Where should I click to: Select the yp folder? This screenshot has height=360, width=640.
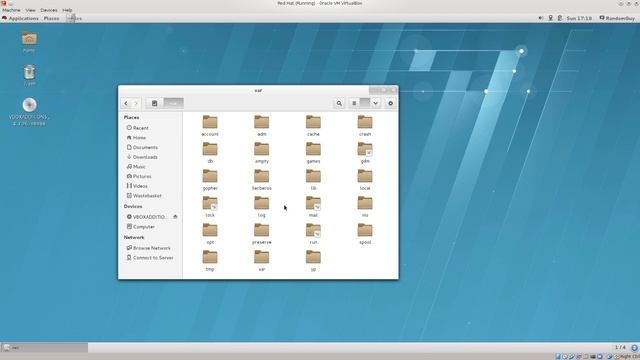(313, 261)
